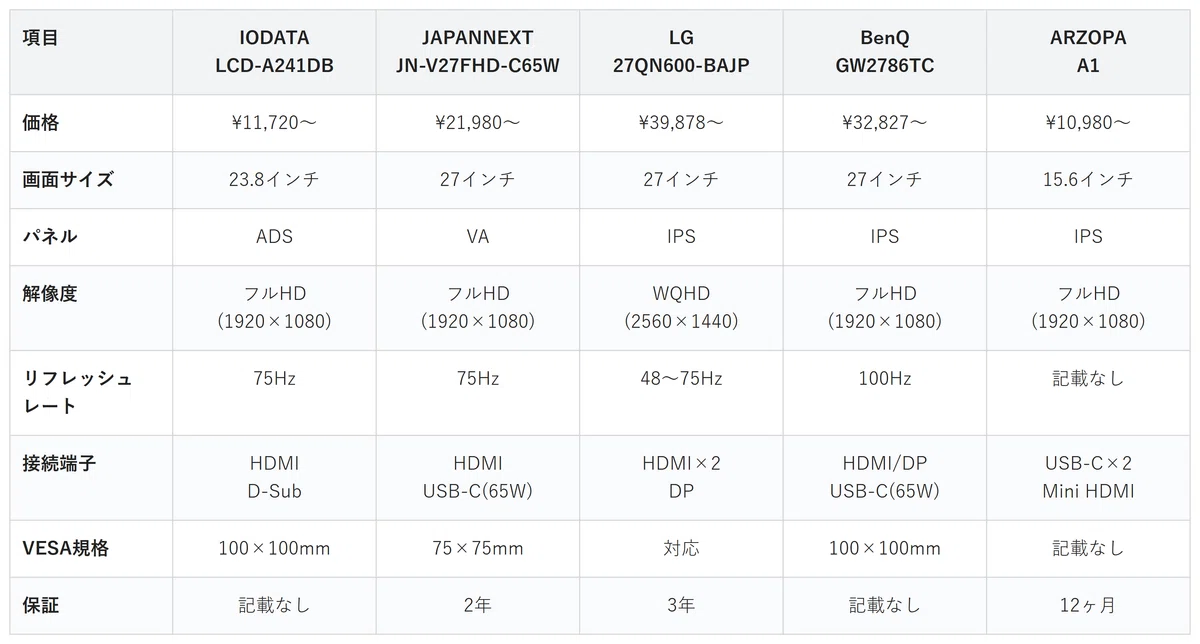Click the ¥39,878〜 price cell

681,123
